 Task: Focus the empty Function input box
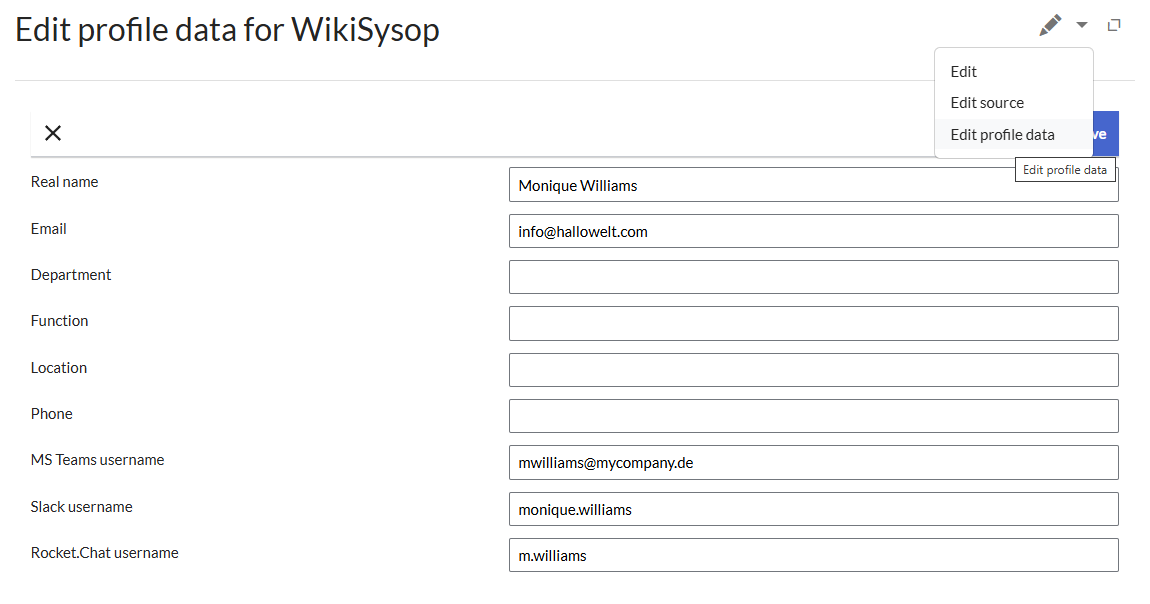click(813, 323)
